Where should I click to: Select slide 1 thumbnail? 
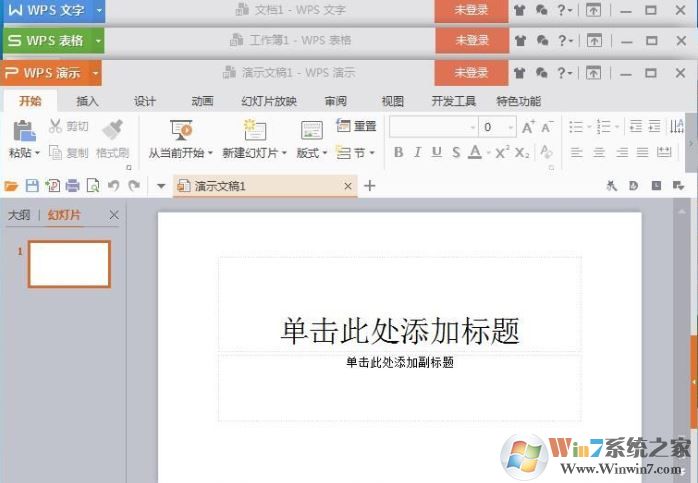(x=69, y=264)
